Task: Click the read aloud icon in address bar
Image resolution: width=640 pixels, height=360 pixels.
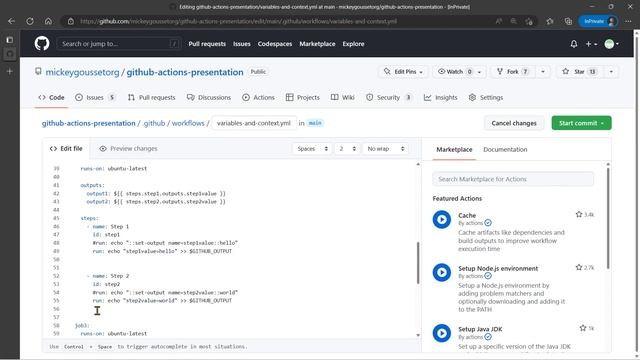Action: click(x=498, y=21)
